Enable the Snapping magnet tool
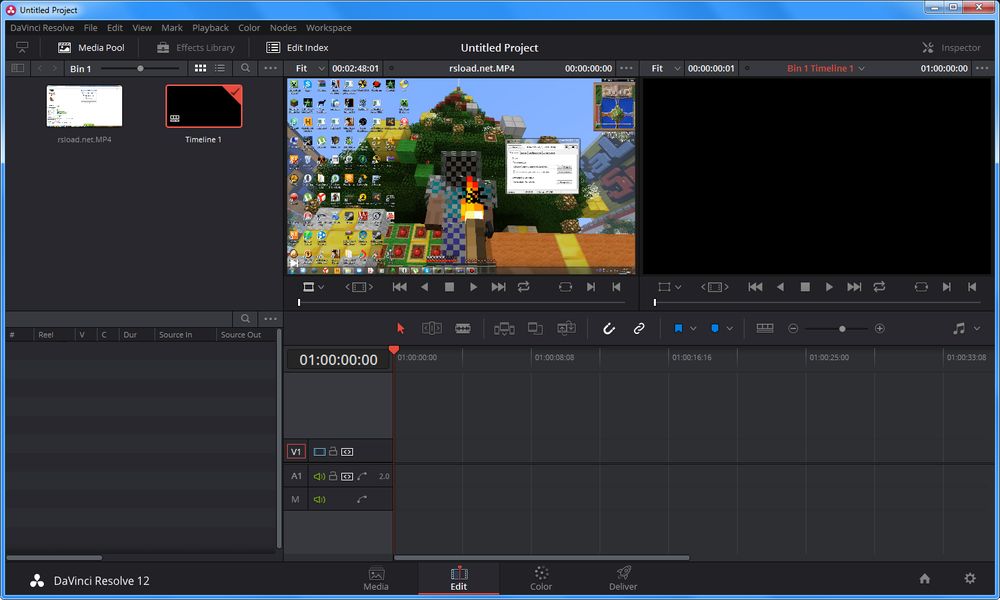The height and width of the screenshot is (600, 1000). point(610,328)
